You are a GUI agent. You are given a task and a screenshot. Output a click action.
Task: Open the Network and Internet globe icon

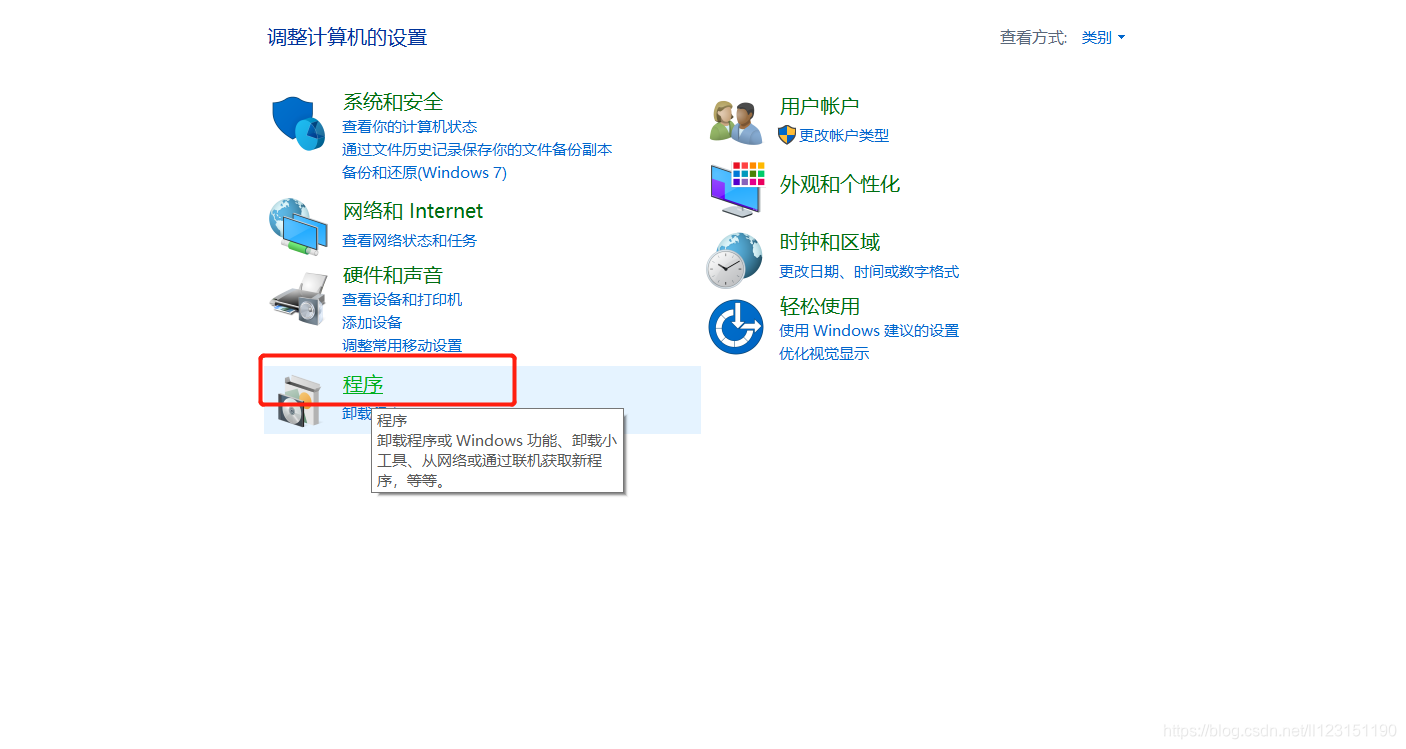[298, 227]
